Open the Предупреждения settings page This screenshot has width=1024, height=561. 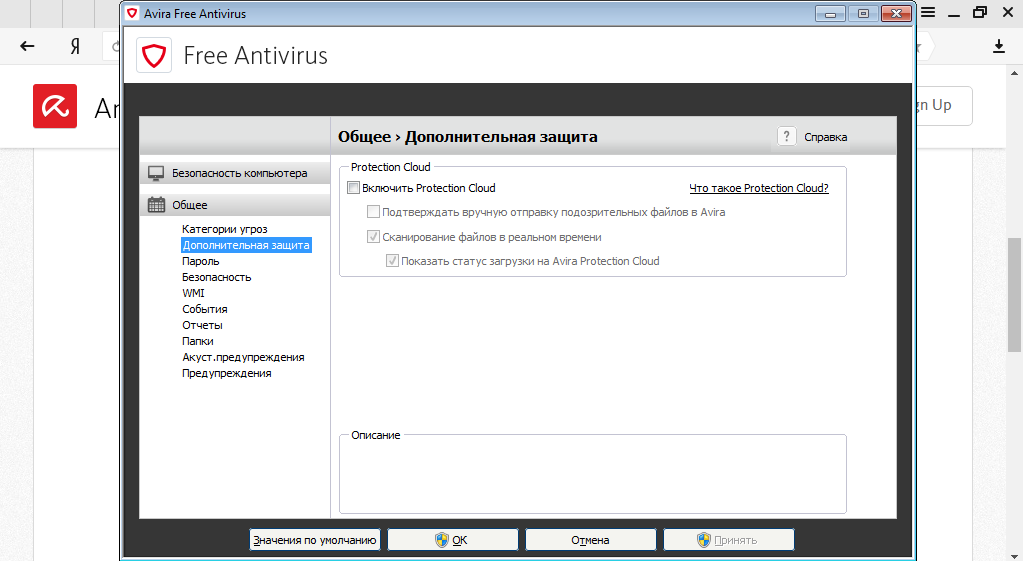click(x=227, y=373)
